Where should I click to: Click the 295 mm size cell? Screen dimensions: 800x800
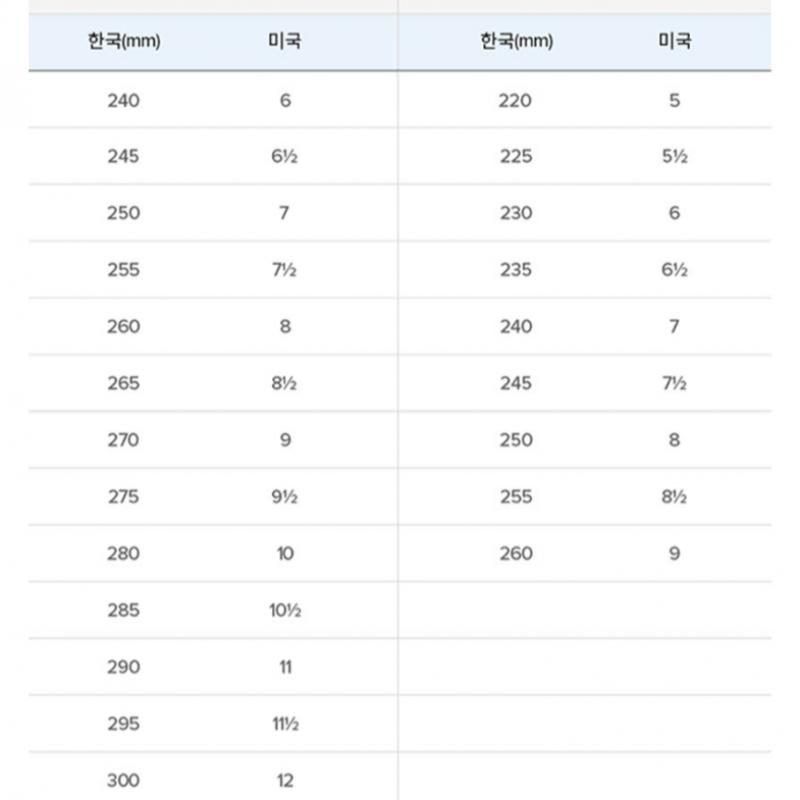pyautogui.click(x=124, y=724)
